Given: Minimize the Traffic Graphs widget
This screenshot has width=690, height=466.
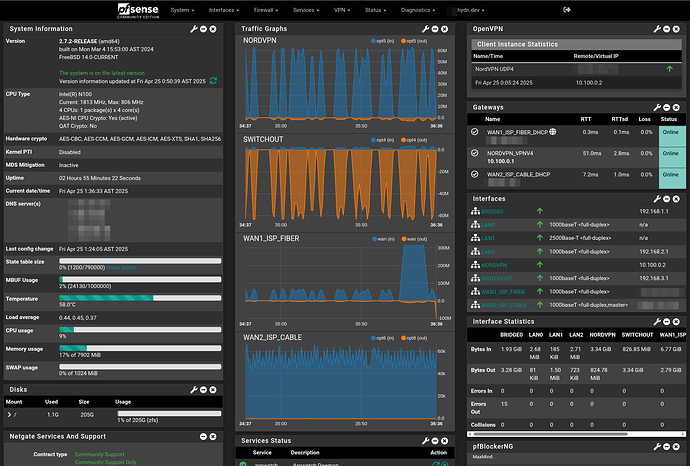Looking at the screenshot, I should coord(435,29).
